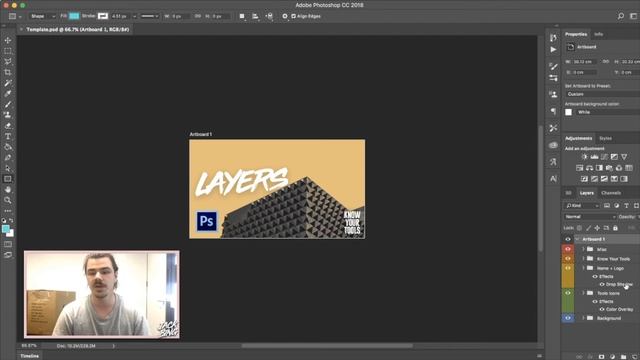Create a new group folder icon
The image size is (640, 360).
pos(623,357)
